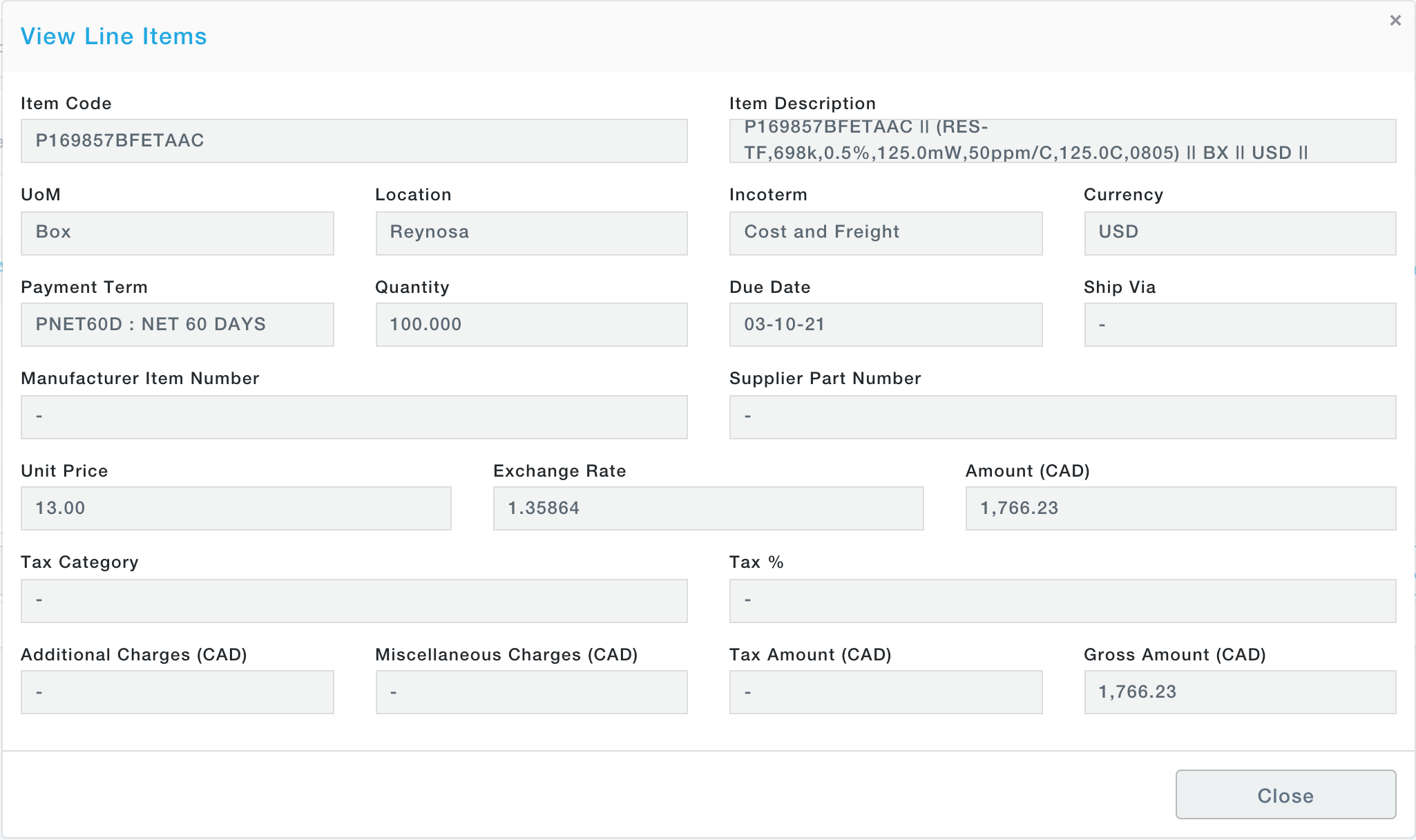Click the Currency field showing USD
The width and height of the screenshot is (1416, 840).
[x=1240, y=233]
